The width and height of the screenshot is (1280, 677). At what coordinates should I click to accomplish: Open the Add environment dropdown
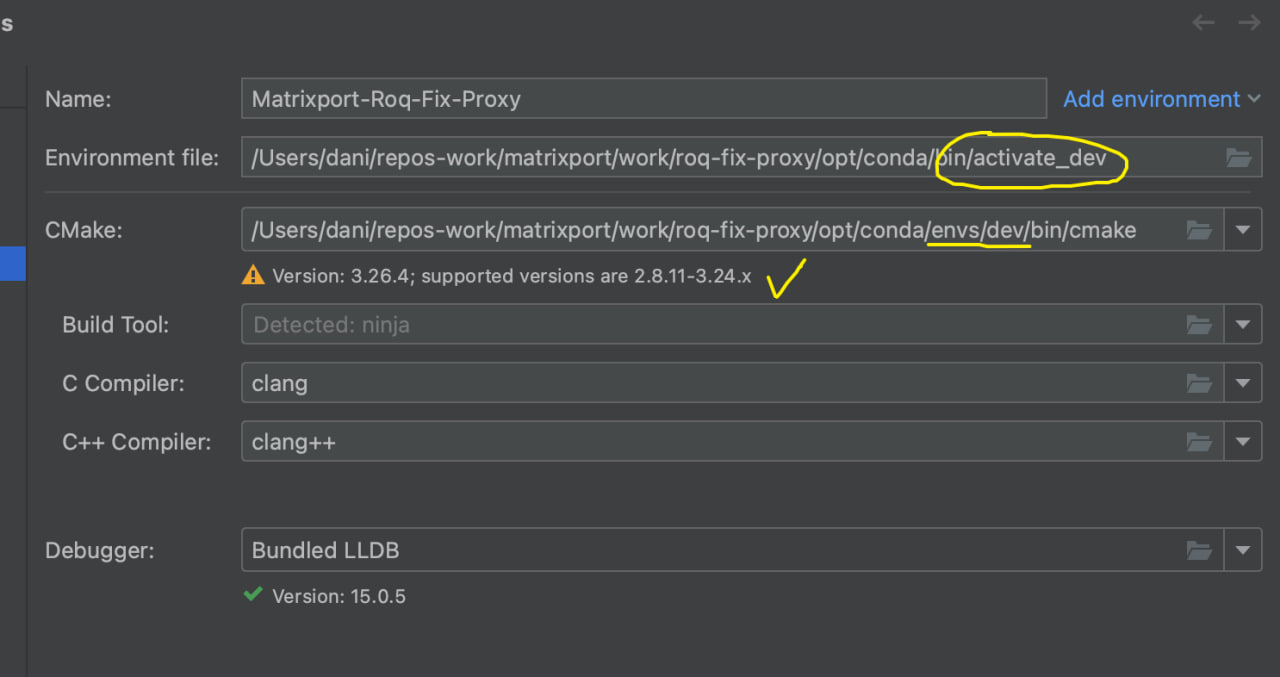pyautogui.click(x=1164, y=99)
